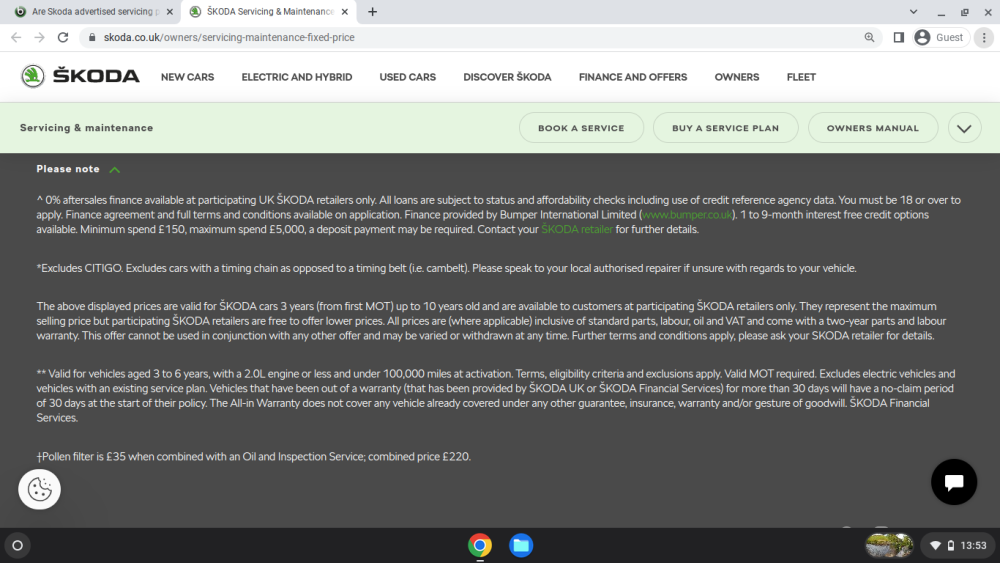Screen dimensions: 1000x563
Task: Open the OWNERS menu
Action: click(x=737, y=77)
